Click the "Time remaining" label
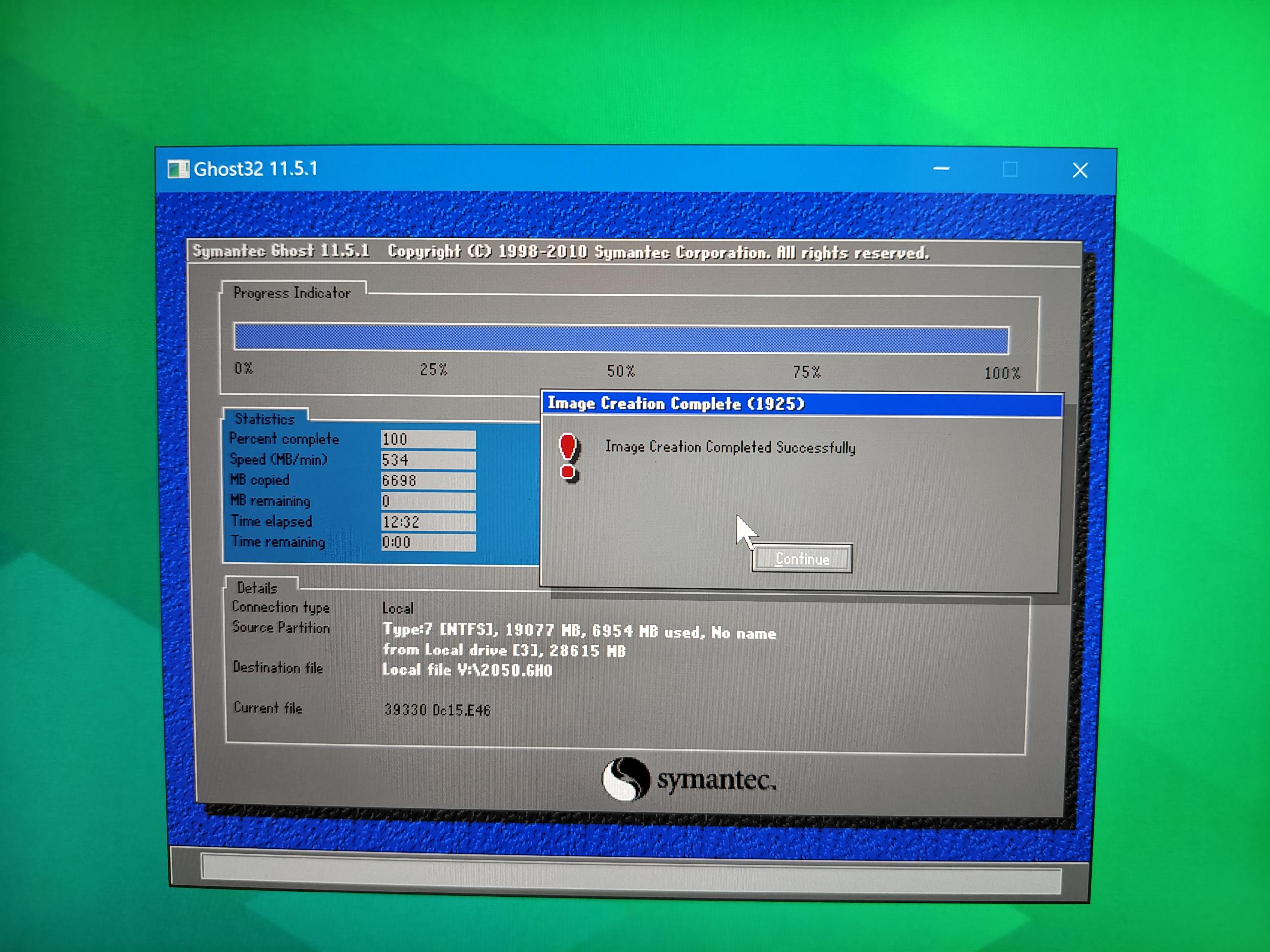This screenshot has height=952, width=1270. [x=278, y=542]
